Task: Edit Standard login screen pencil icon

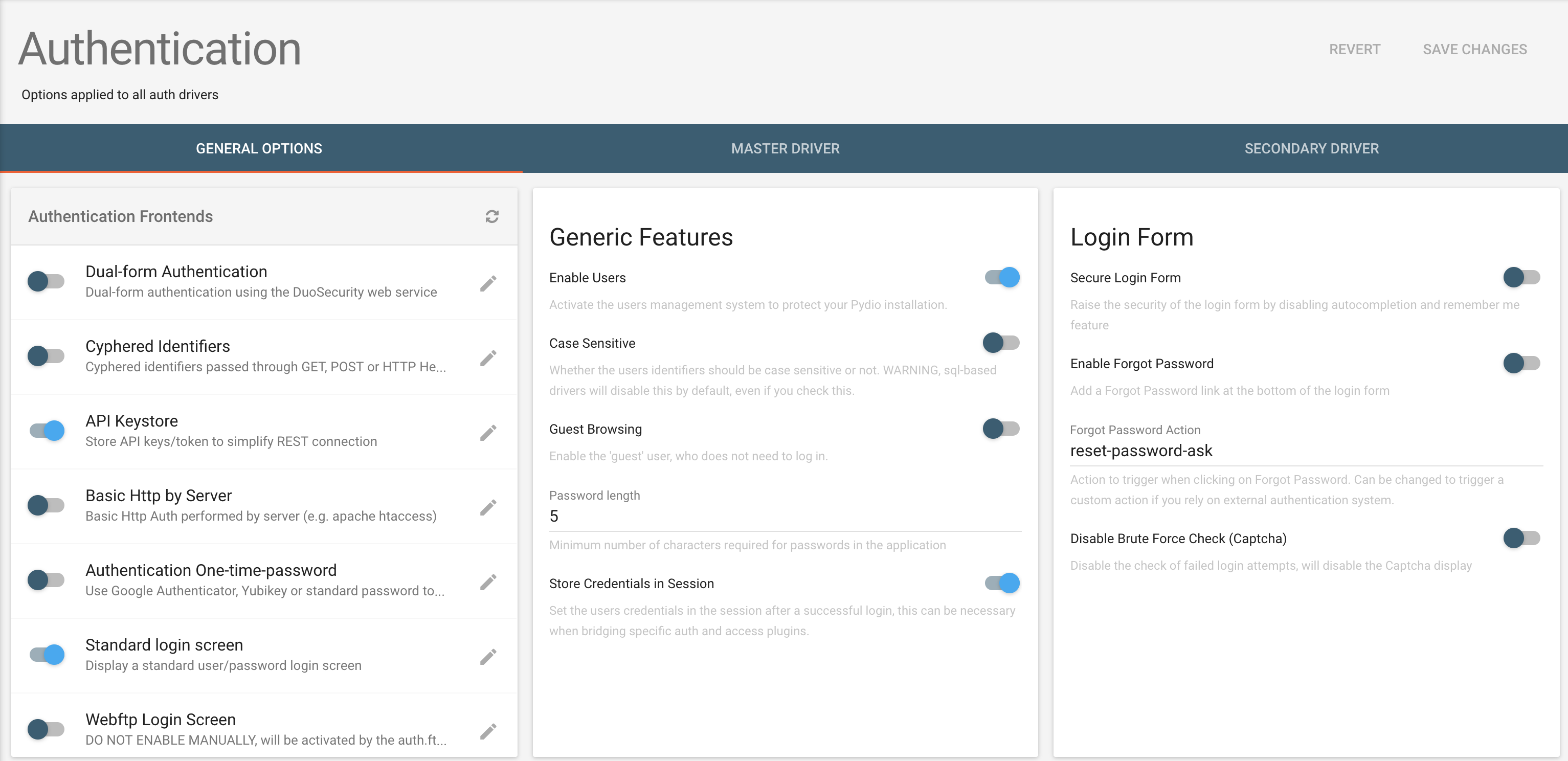Action: click(x=488, y=657)
